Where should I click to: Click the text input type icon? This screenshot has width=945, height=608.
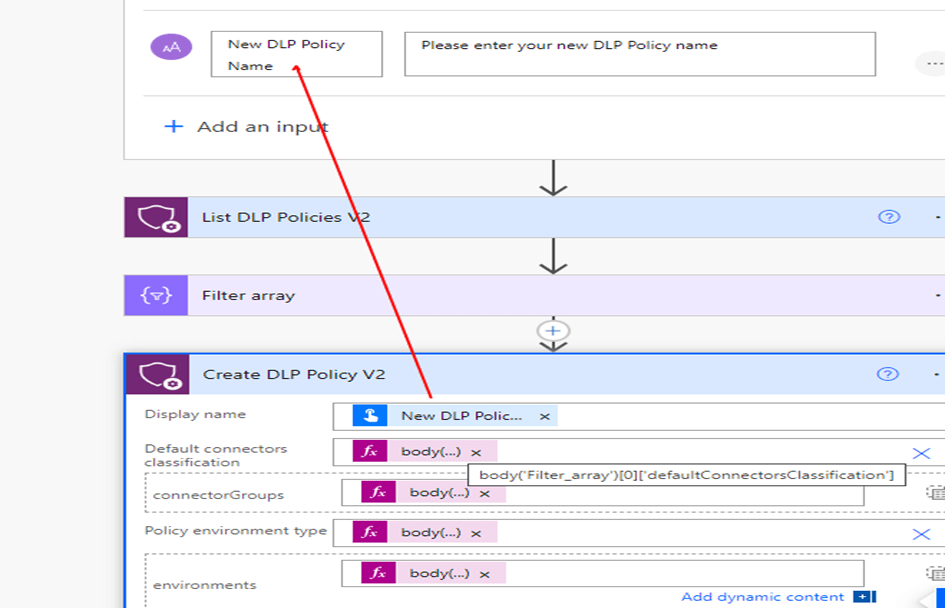pos(171,46)
